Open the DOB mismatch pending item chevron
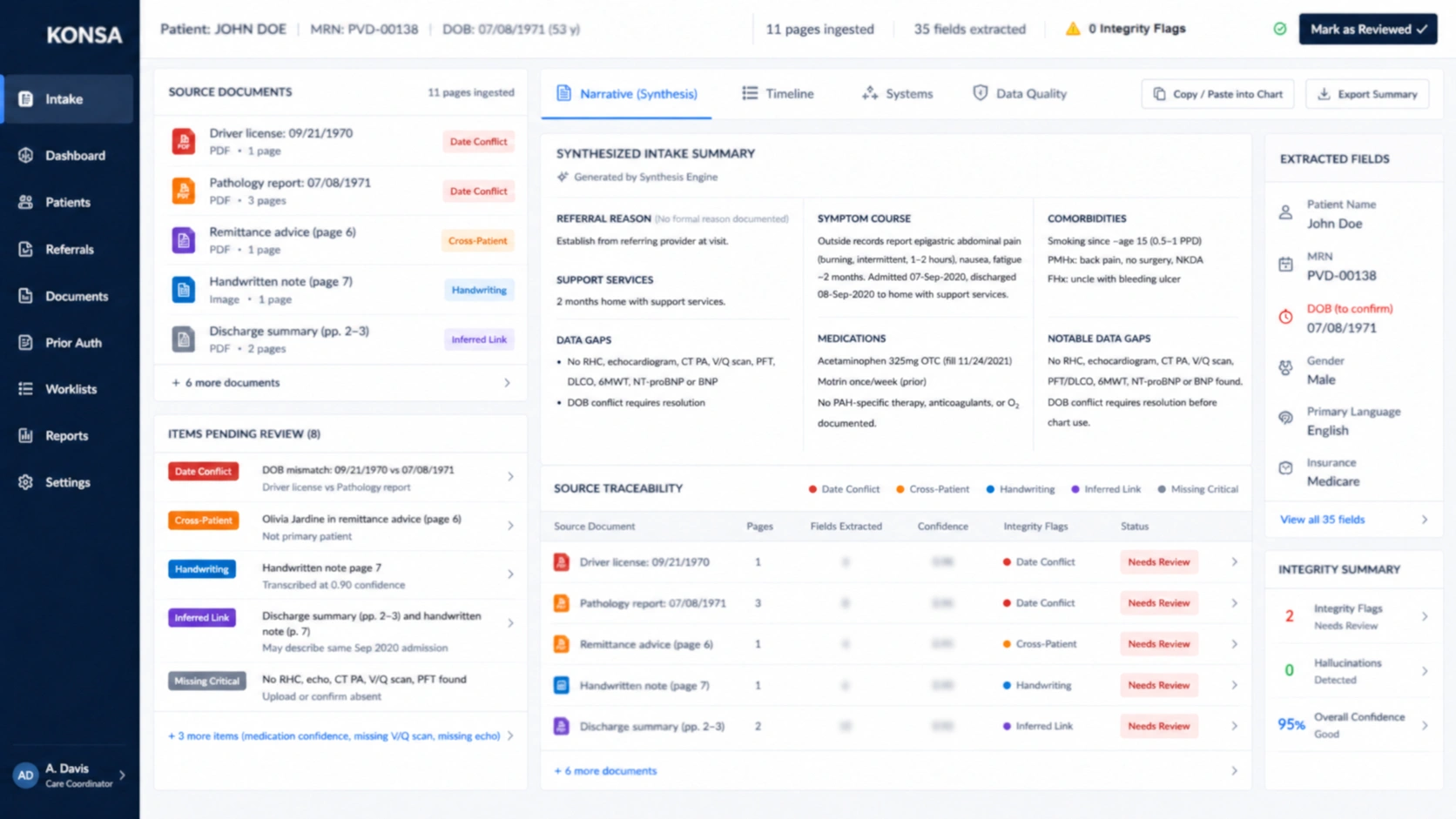This screenshot has height=819, width=1456. click(x=510, y=477)
